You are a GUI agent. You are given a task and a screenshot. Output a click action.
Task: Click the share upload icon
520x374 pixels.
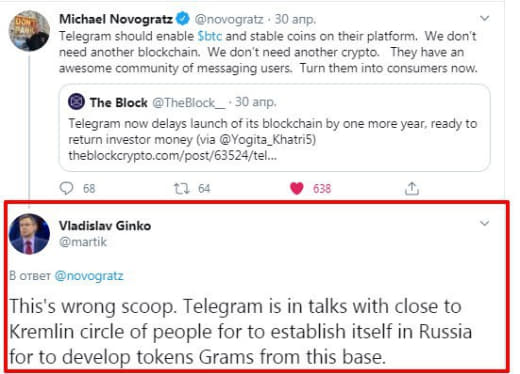click(x=412, y=188)
